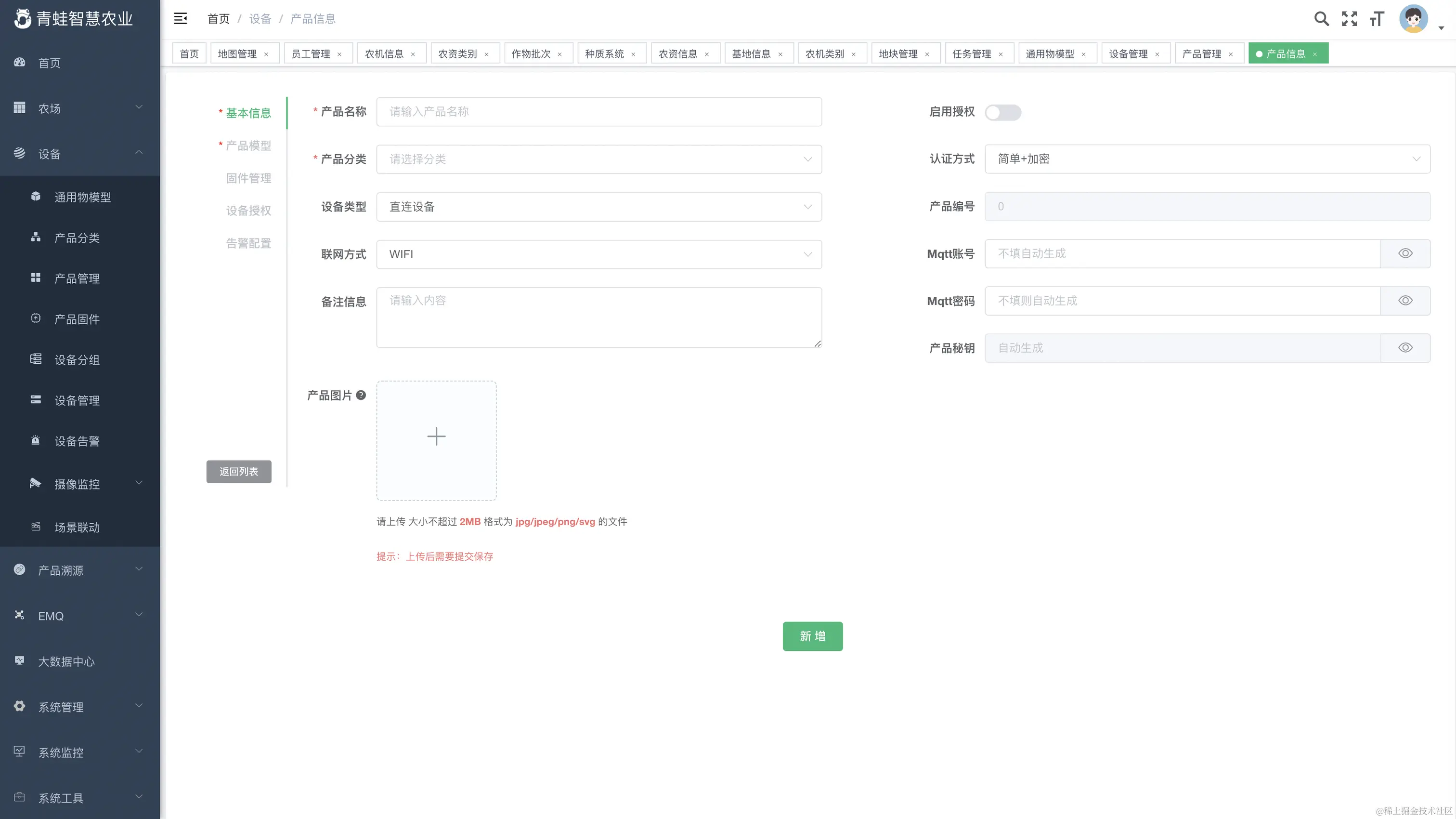
Task: Reveal the 产品秘钥 value
Action: [x=1405, y=348]
